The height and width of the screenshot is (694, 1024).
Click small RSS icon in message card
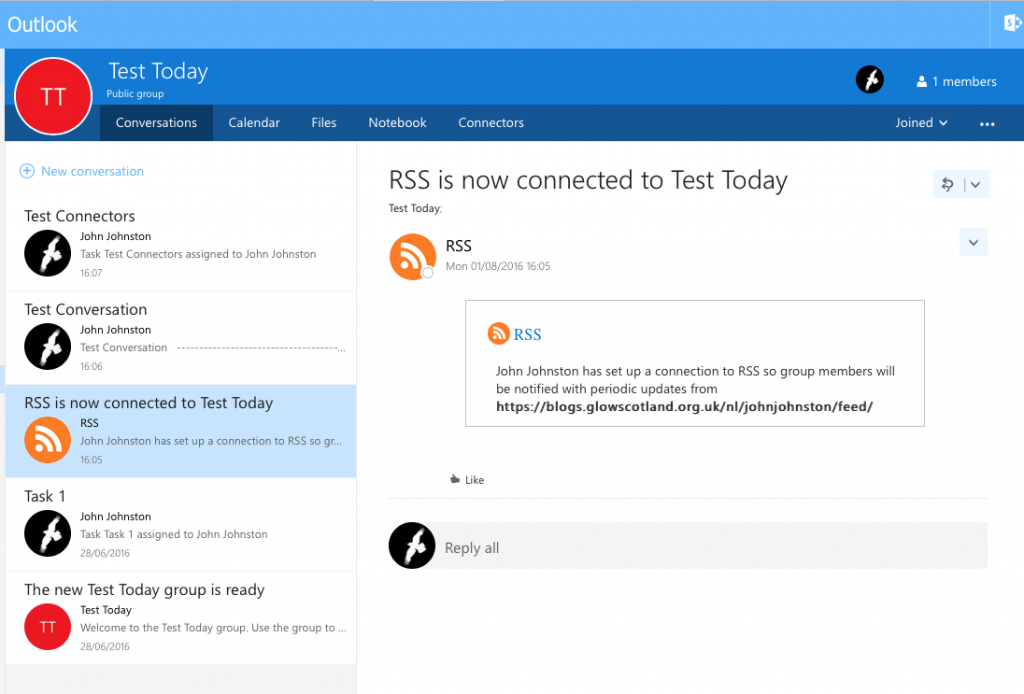[498, 333]
